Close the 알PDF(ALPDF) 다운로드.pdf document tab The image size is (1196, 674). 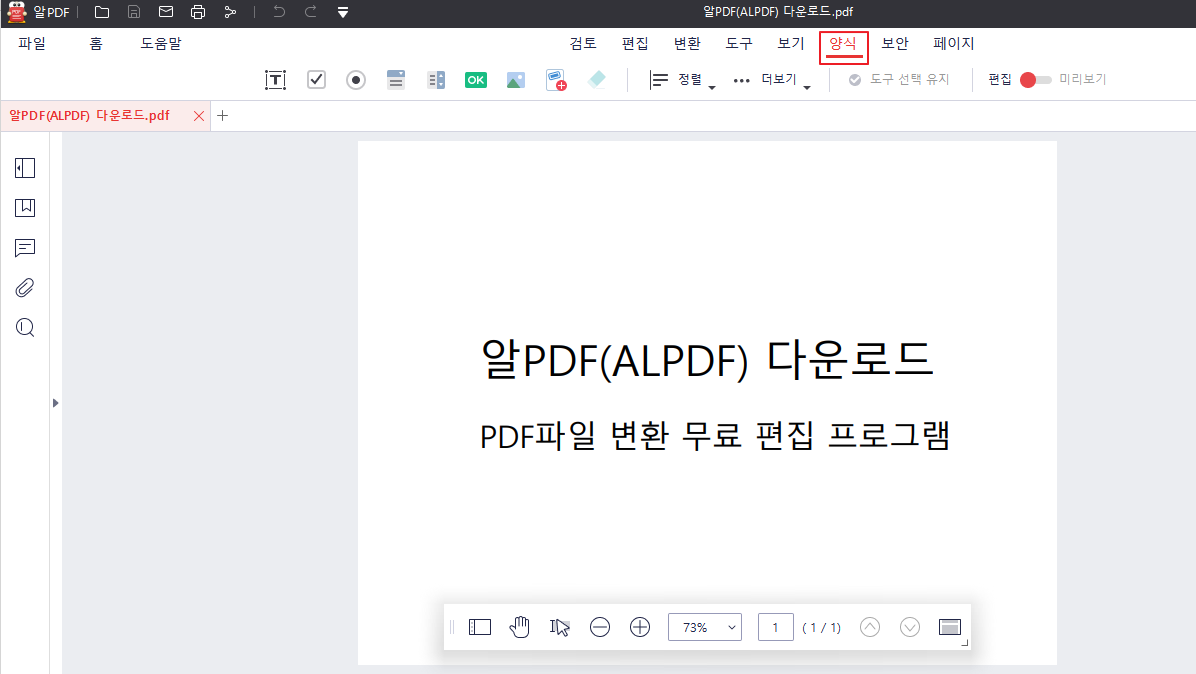(199, 115)
